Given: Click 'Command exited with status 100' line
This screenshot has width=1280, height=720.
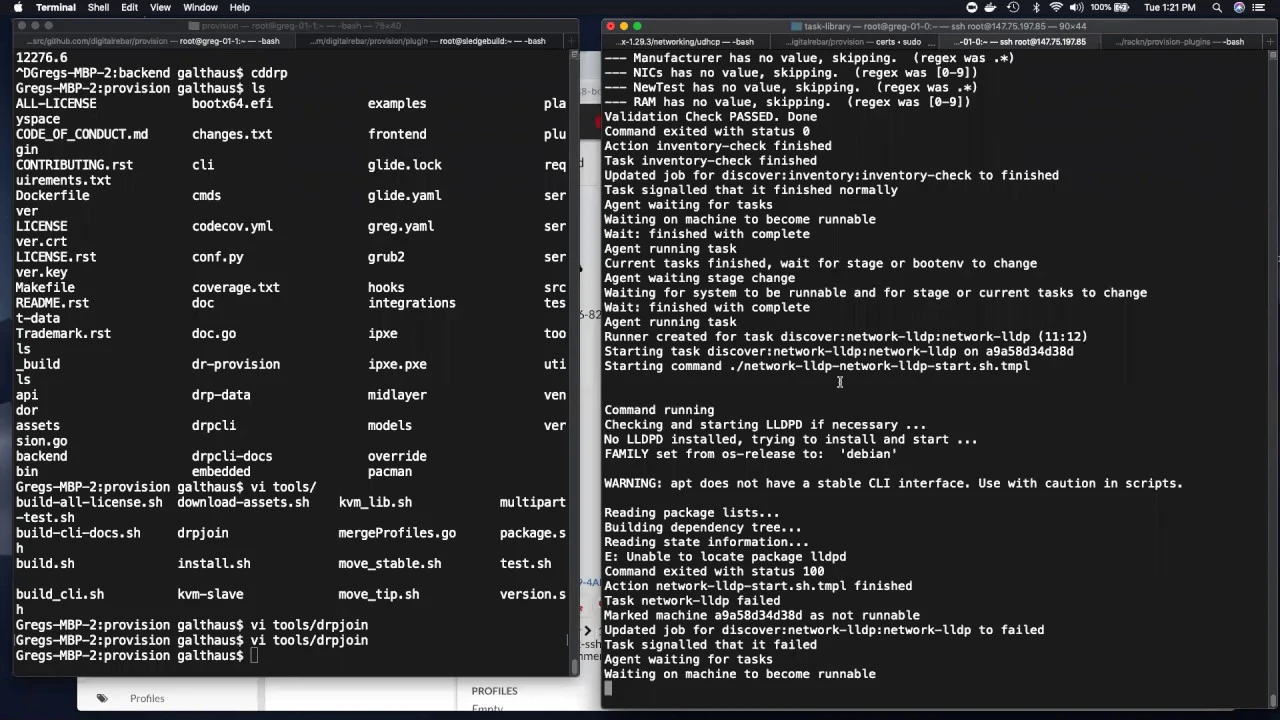Looking at the screenshot, I should [714, 571].
